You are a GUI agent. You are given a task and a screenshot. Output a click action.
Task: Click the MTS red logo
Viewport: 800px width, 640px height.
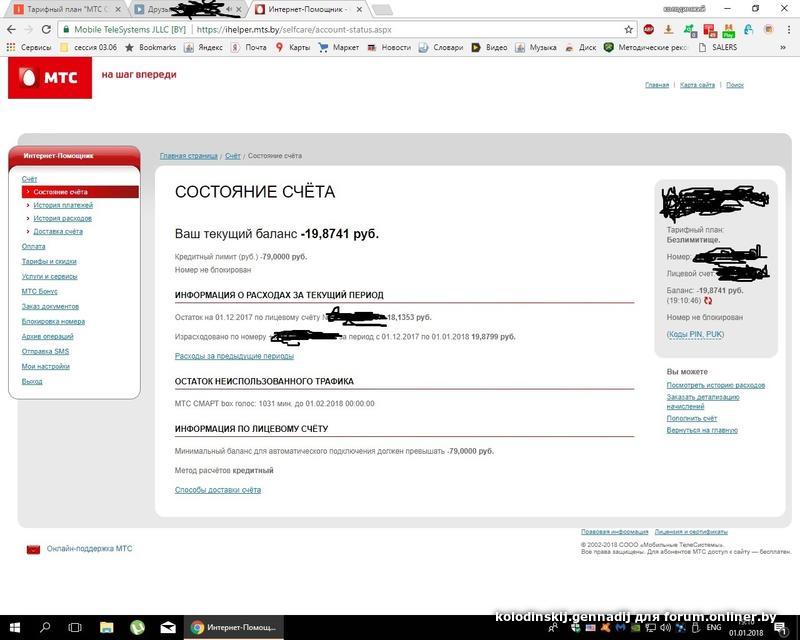[50, 78]
